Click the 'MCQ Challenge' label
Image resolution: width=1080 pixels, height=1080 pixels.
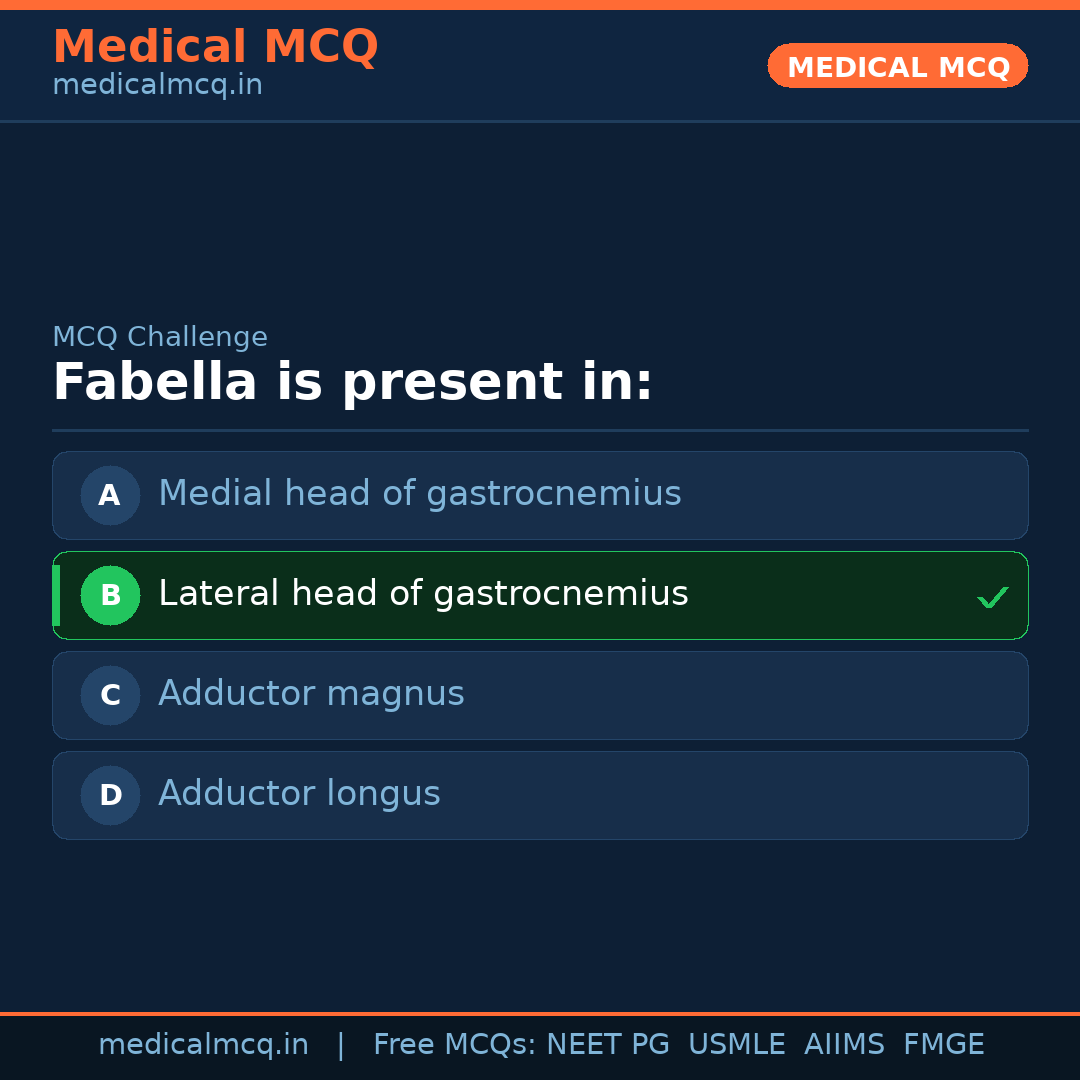(x=160, y=338)
